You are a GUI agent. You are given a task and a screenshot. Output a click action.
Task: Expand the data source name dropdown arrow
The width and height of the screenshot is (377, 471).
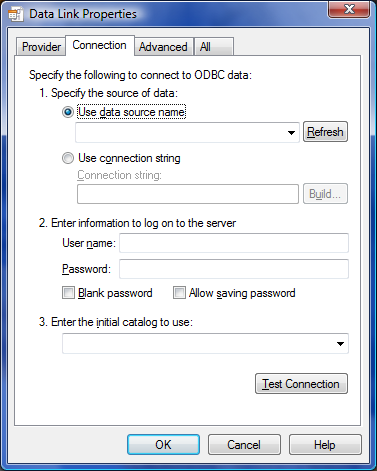(x=291, y=133)
